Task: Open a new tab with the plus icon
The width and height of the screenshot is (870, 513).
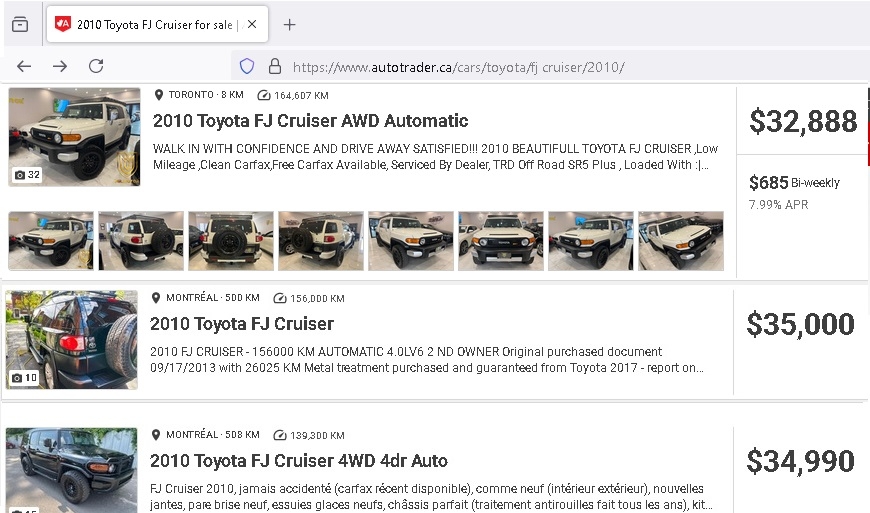Action: (289, 24)
